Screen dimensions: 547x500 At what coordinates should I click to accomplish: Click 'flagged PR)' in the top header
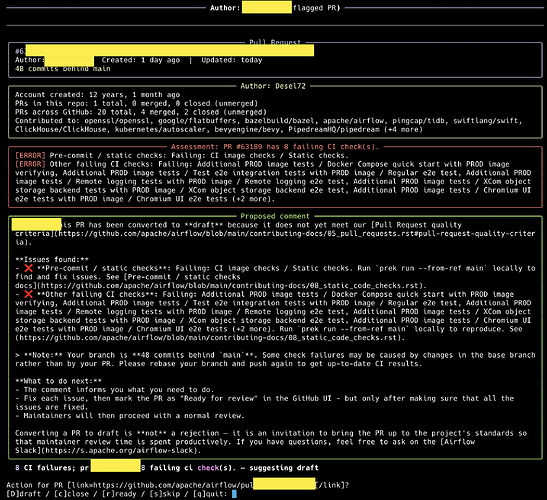click(x=316, y=8)
